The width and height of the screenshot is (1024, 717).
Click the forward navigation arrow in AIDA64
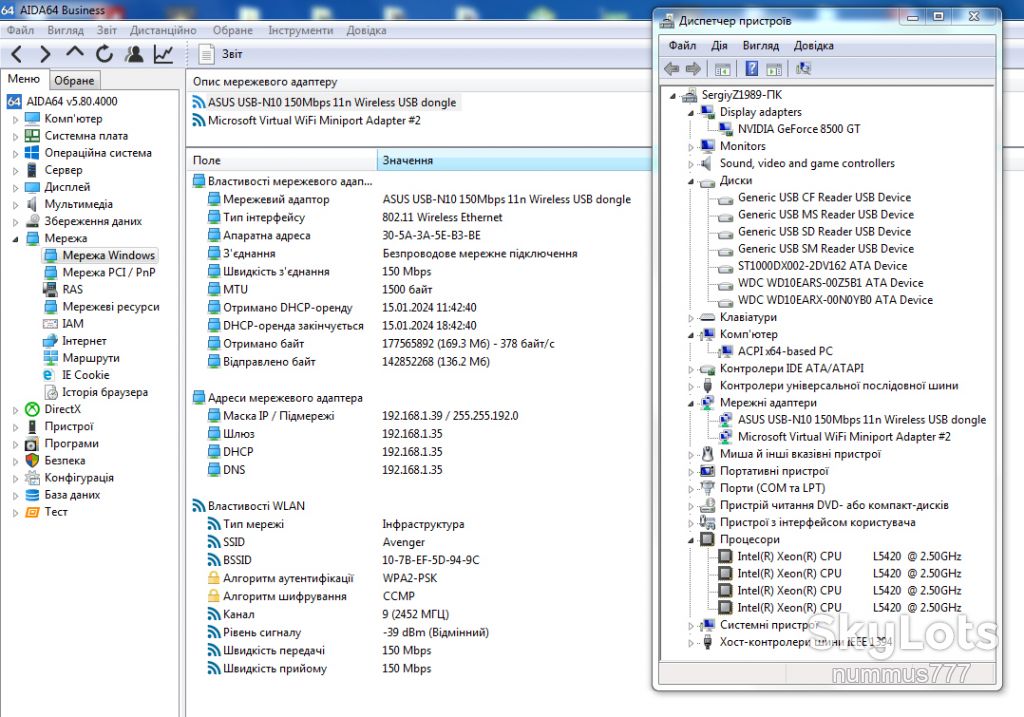tap(45, 54)
